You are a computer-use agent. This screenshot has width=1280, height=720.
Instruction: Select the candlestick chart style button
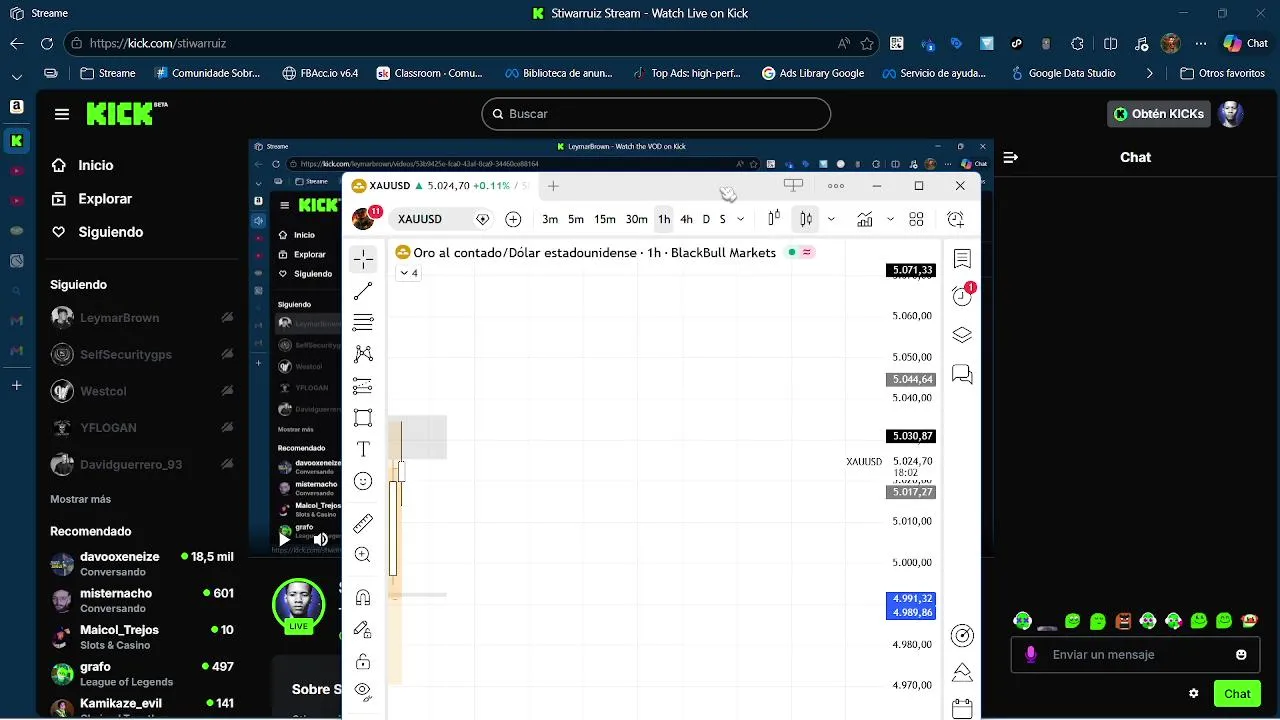point(805,219)
